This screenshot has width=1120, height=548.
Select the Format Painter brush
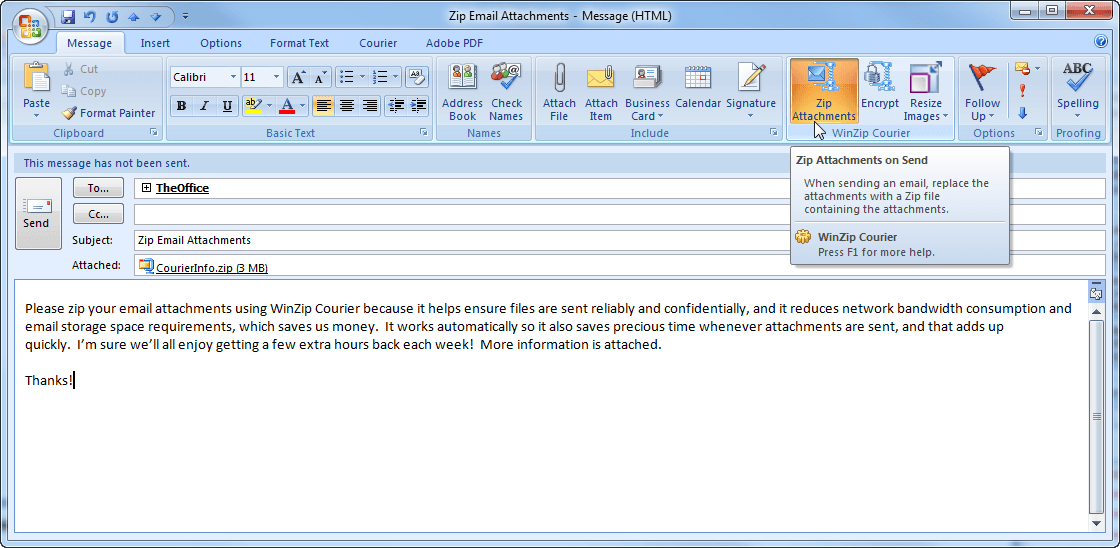(x=109, y=113)
